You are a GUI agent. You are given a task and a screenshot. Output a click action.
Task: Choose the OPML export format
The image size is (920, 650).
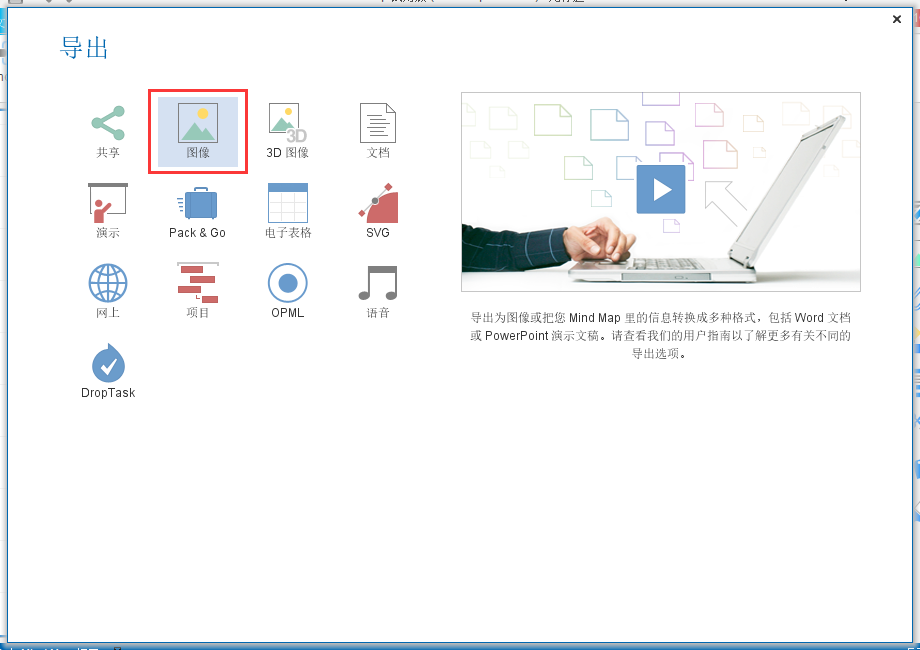(x=287, y=290)
